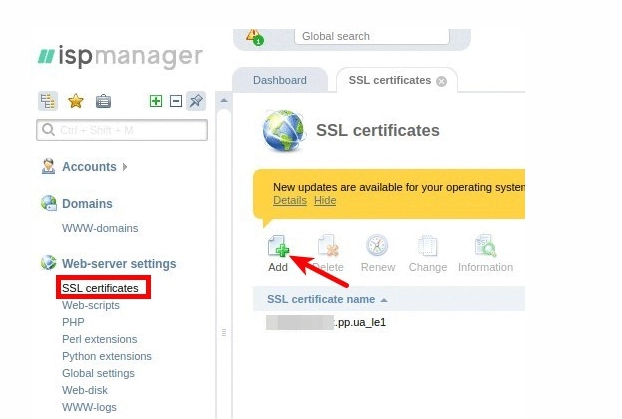Click the warning notification icon
This screenshot has height=419, width=622.
click(x=255, y=37)
